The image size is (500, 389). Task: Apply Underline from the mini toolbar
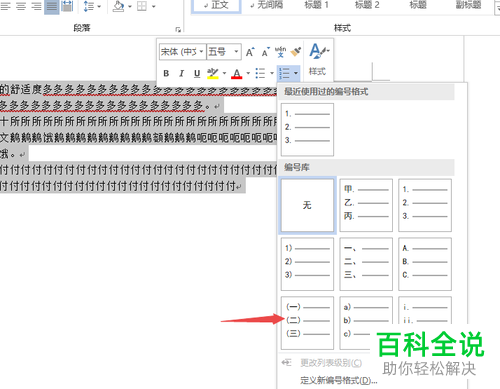click(x=197, y=73)
